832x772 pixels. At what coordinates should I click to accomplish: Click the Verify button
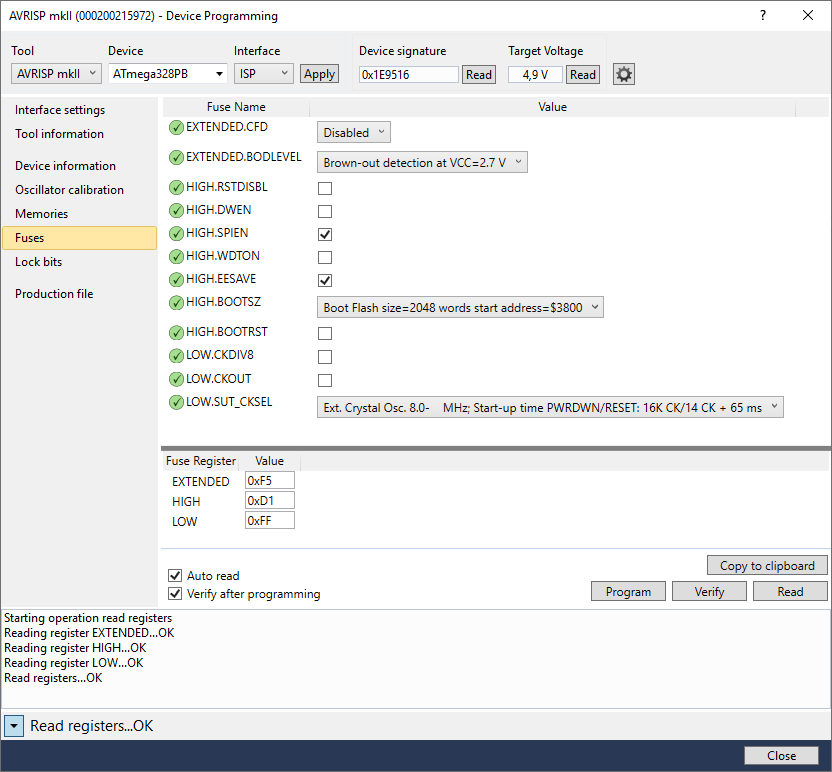(709, 592)
